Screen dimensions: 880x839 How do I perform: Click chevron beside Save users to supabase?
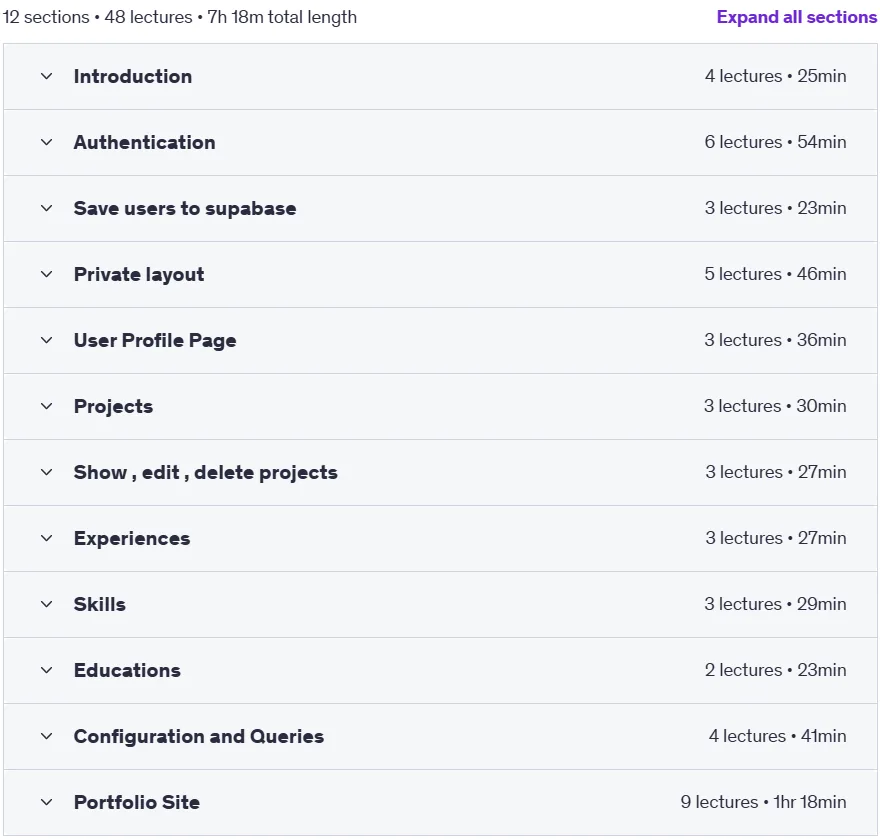47,208
